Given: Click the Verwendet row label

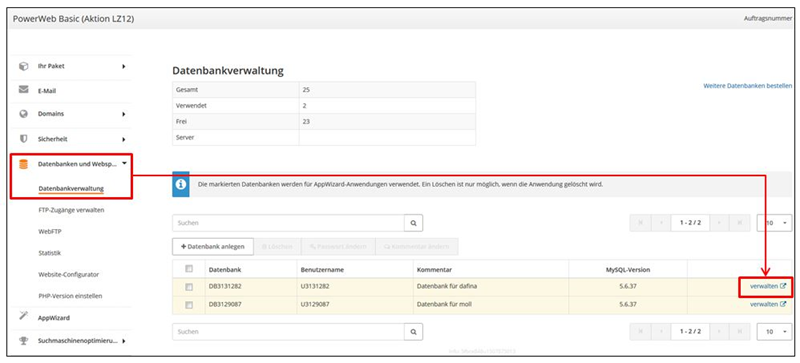Looking at the screenshot, I should pyautogui.click(x=191, y=106).
